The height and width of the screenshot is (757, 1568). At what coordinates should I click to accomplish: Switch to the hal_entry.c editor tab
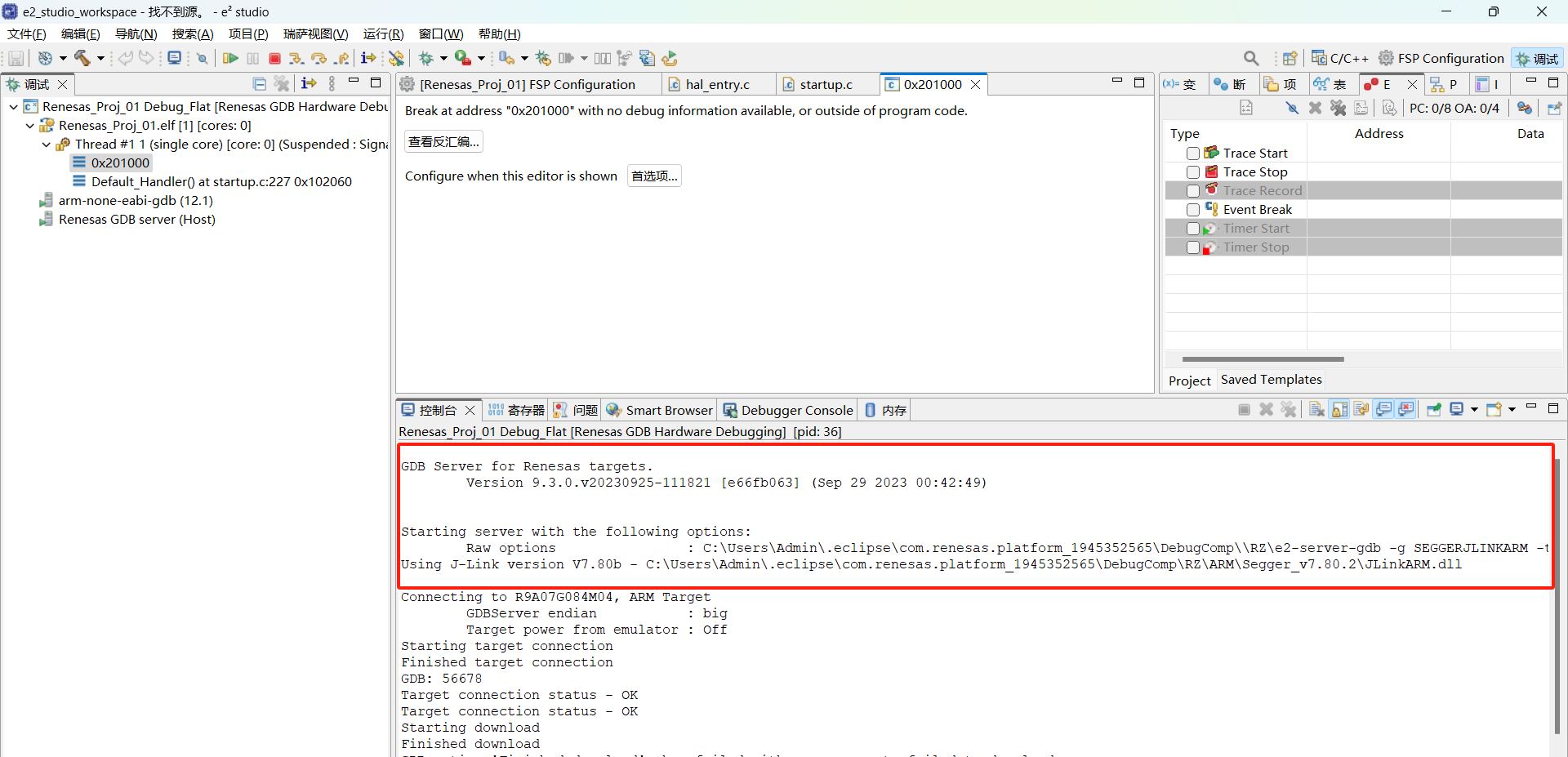pos(717,84)
